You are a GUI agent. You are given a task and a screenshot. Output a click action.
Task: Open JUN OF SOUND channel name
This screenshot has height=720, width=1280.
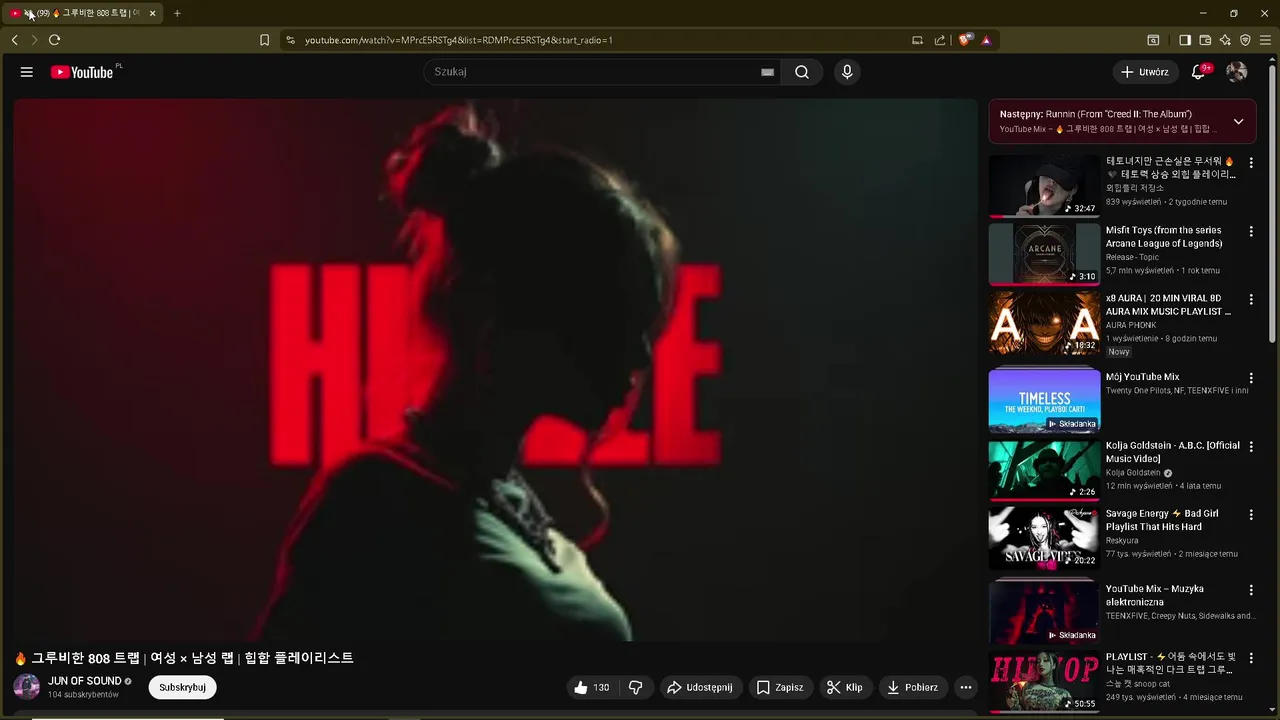pos(85,681)
